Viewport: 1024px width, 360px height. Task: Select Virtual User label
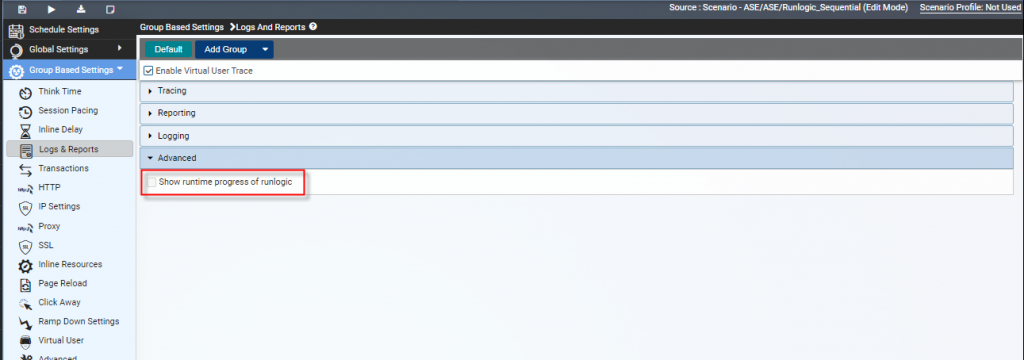[x=61, y=340]
